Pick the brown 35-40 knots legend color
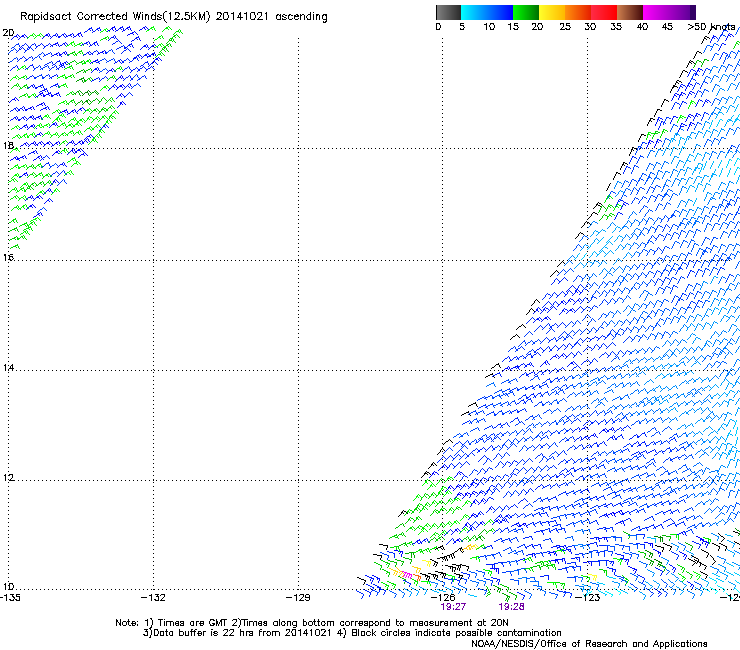 coord(630,12)
